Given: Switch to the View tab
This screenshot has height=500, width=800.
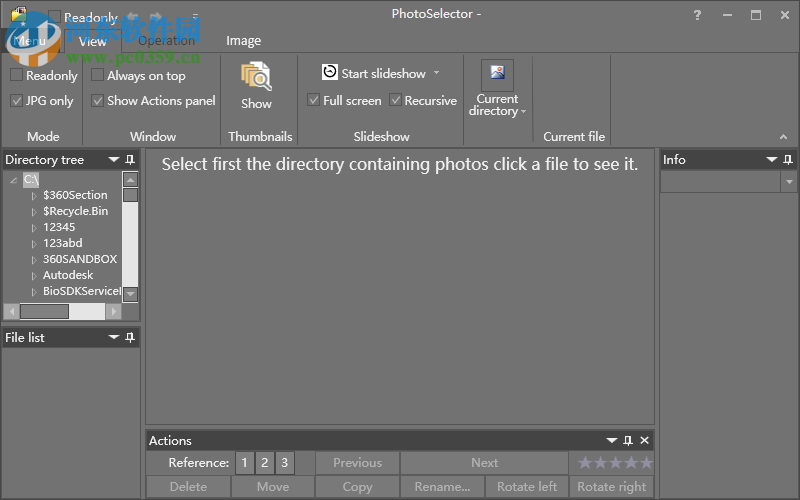Looking at the screenshot, I should (92, 41).
